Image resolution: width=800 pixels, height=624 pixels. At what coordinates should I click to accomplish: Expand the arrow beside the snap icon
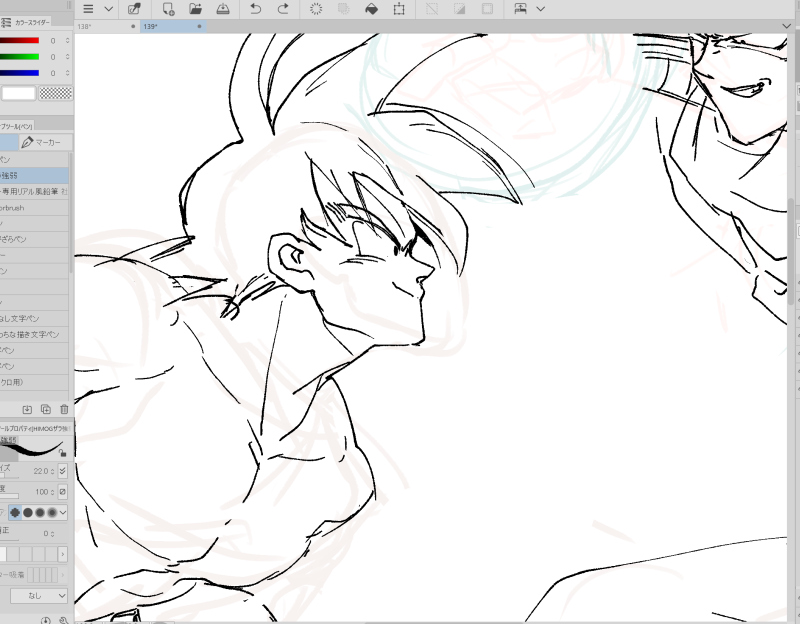tap(541, 9)
